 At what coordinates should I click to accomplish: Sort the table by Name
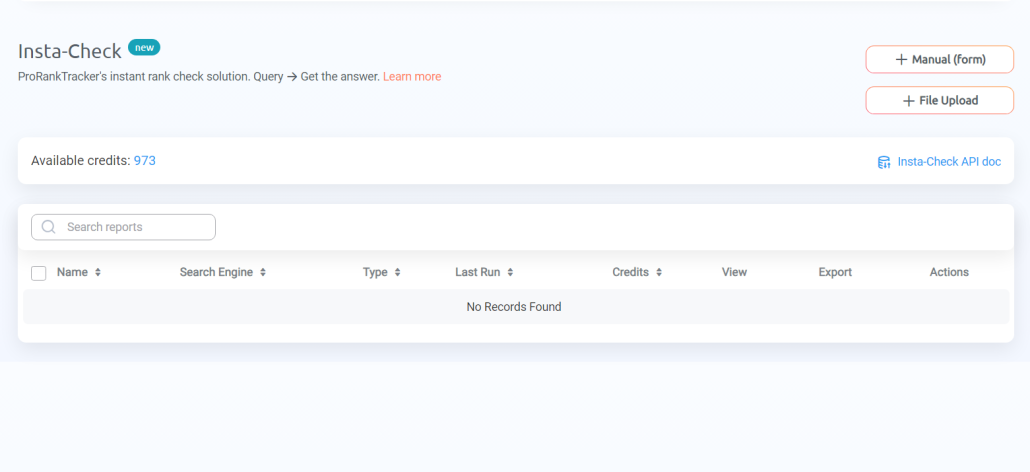pyautogui.click(x=79, y=272)
